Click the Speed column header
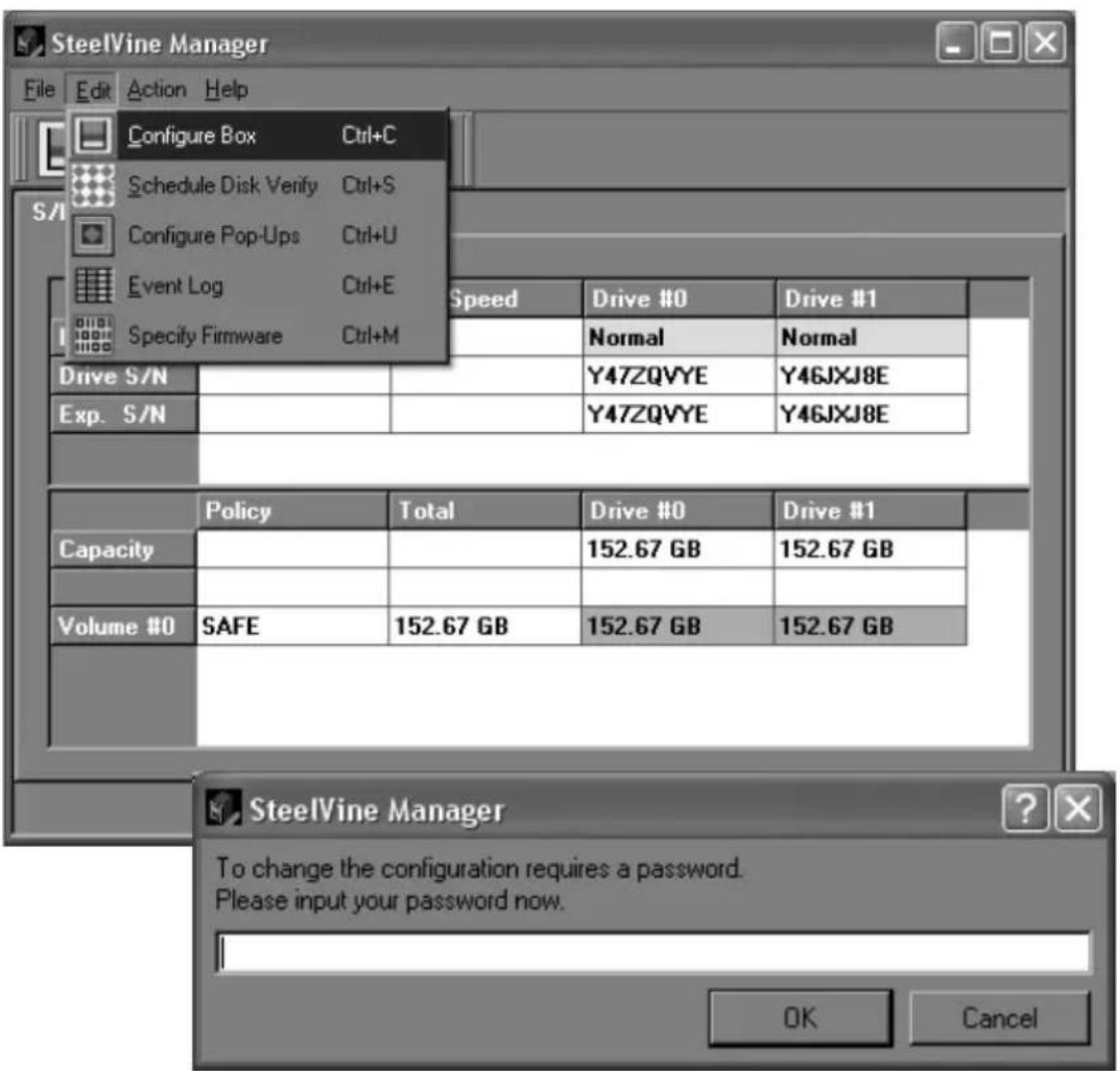The image size is (1120, 1071). coord(515,299)
